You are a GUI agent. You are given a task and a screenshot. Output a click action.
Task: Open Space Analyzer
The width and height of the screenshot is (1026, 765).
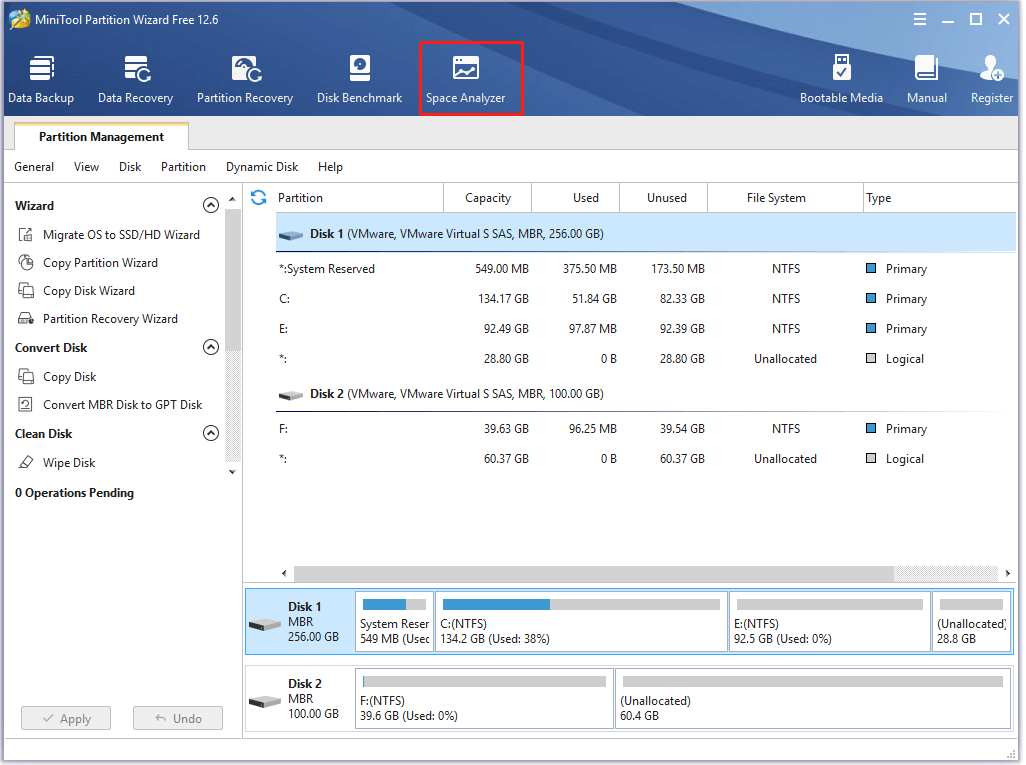[466, 79]
